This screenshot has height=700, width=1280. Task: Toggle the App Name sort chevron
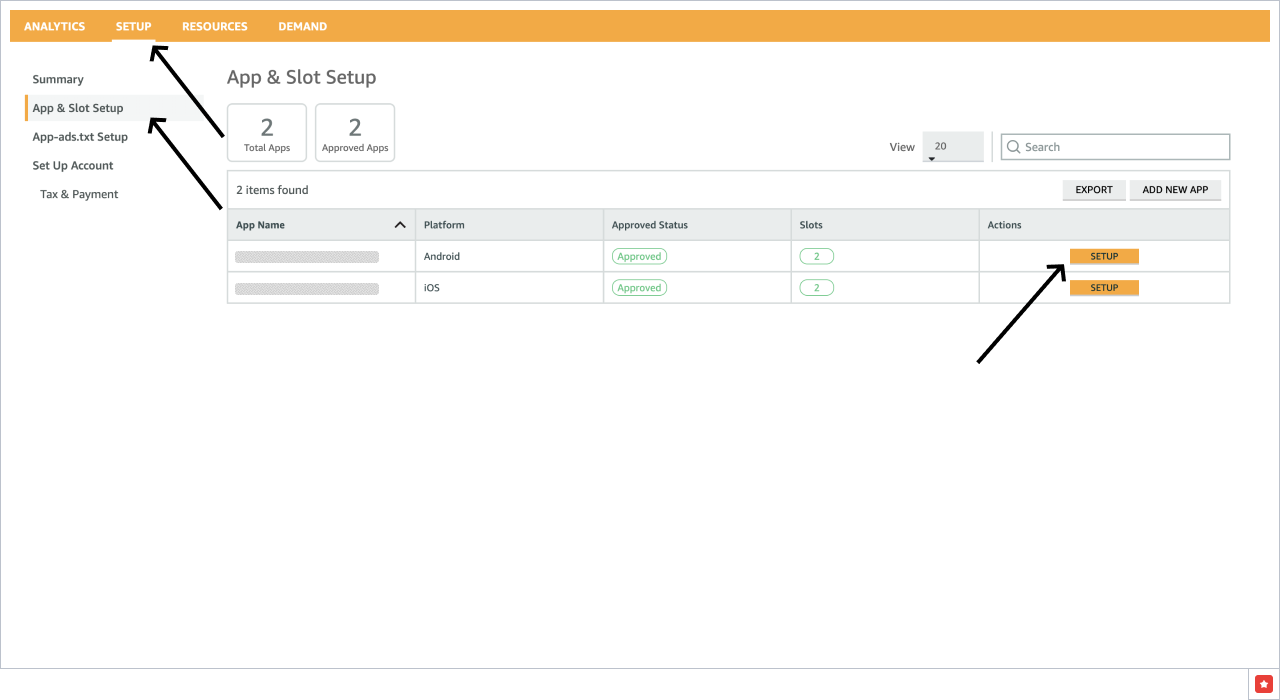click(400, 224)
